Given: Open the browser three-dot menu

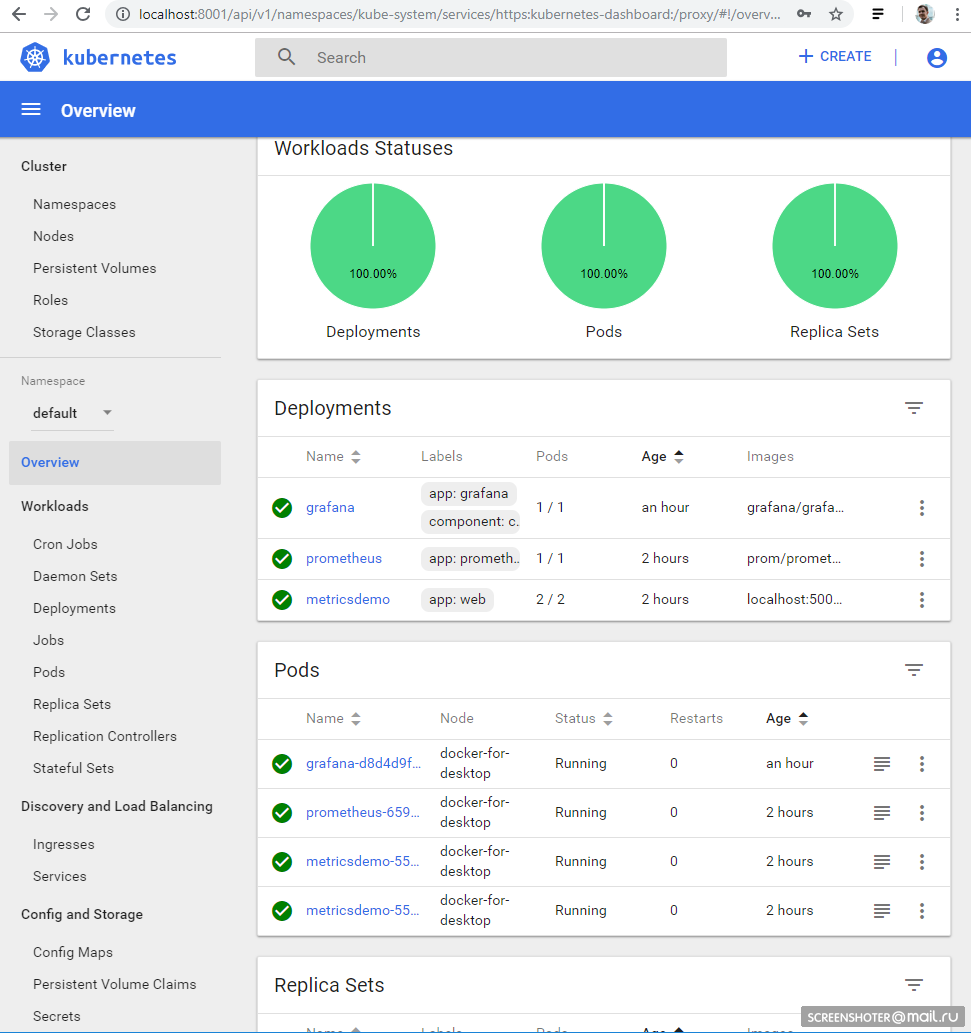Looking at the screenshot, I should click(x=957, y=14).
